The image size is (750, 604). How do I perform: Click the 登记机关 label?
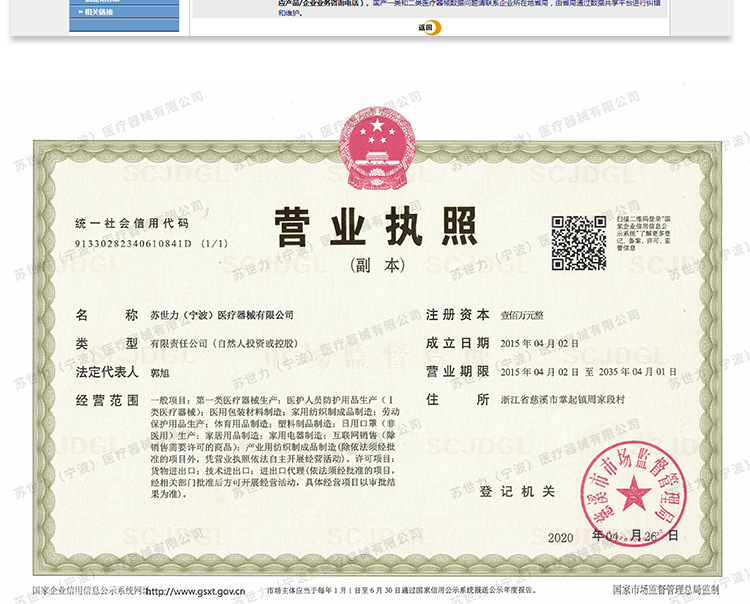click(516, 492)
